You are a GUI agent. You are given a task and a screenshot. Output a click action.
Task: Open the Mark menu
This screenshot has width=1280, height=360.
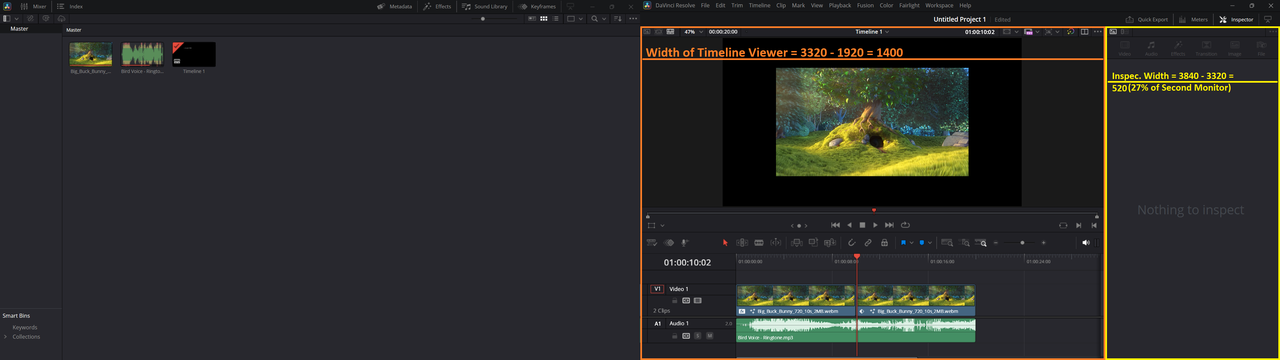(798, 6)
